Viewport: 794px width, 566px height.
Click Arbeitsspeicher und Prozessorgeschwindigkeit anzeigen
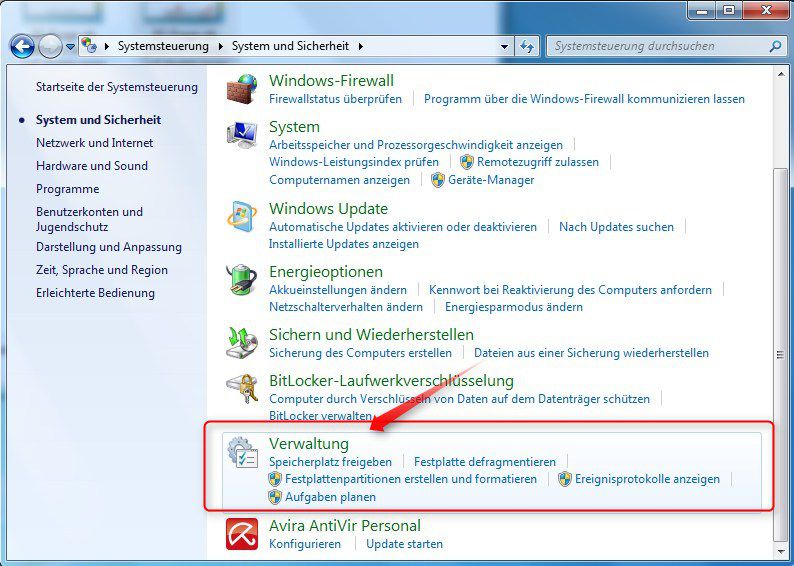pos(416,145)
